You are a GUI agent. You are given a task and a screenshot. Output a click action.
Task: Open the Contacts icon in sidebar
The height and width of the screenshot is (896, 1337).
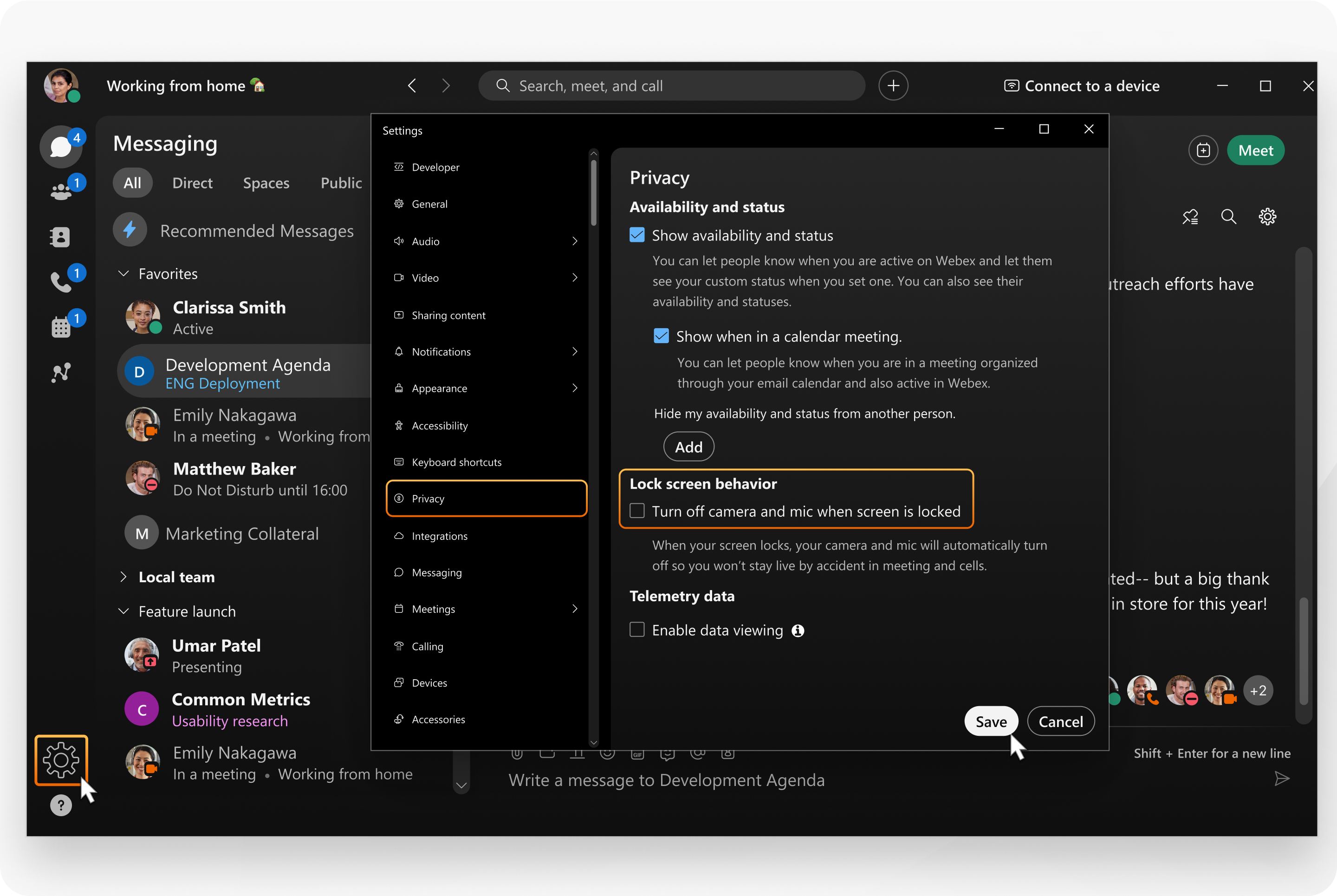(x=60, y=237)
